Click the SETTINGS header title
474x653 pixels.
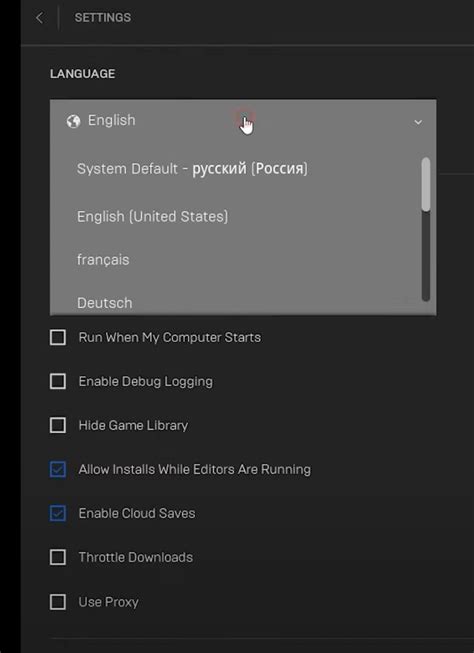[x=102, y=18]
